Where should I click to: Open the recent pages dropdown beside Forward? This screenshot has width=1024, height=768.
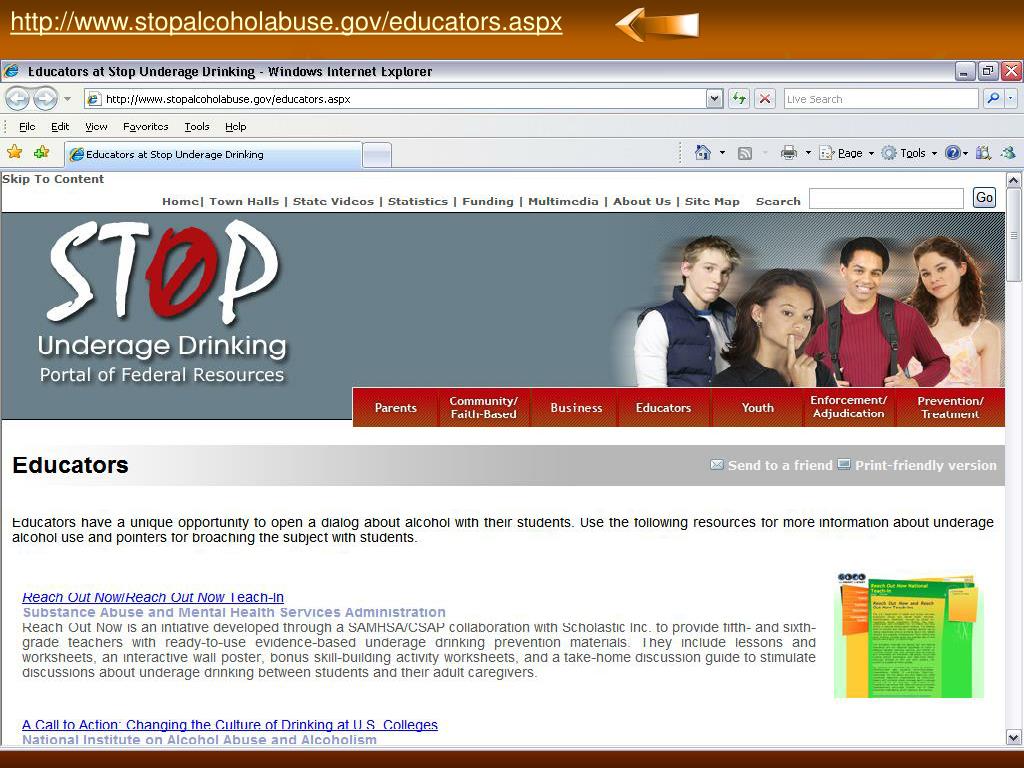67,99
